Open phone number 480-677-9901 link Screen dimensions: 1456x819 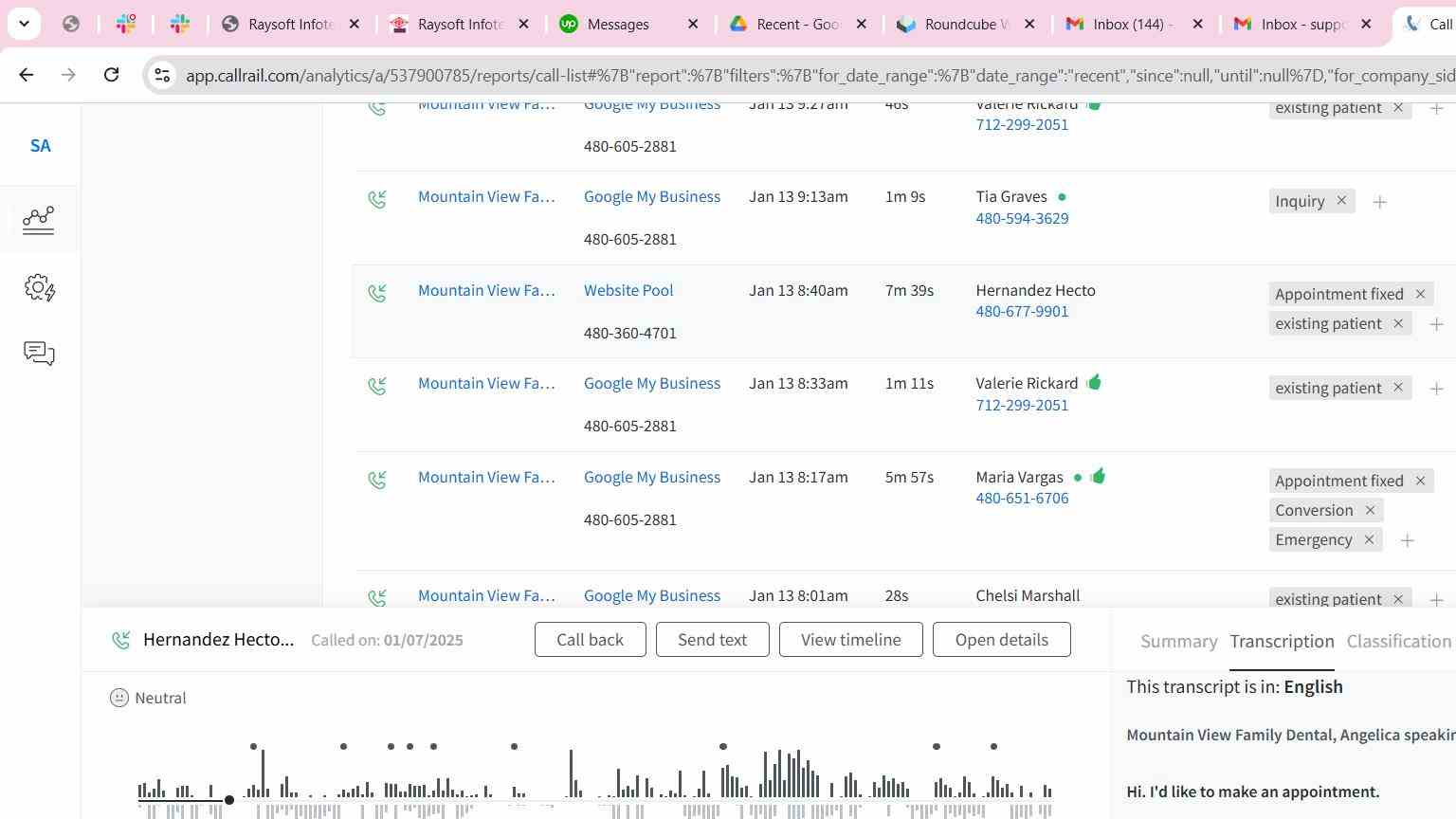click(1022, 311)
